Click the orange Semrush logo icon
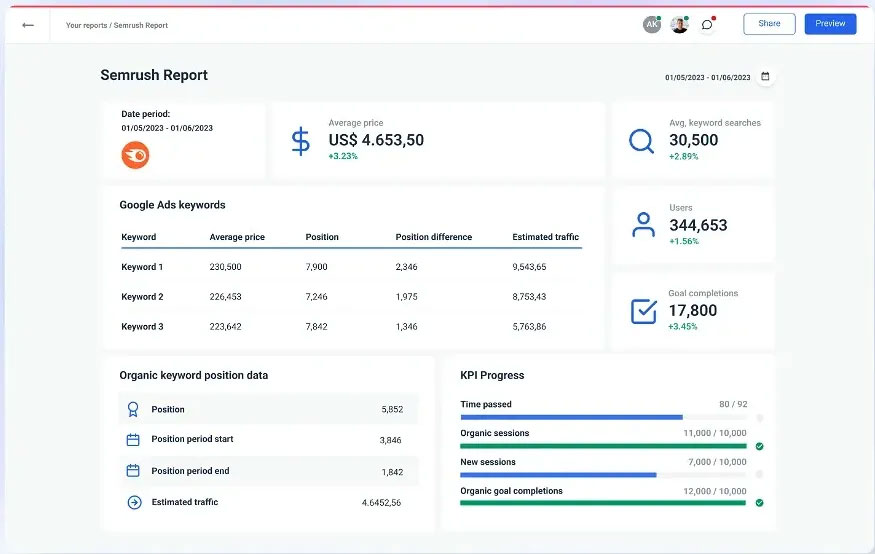 click(x=135, y=155)
